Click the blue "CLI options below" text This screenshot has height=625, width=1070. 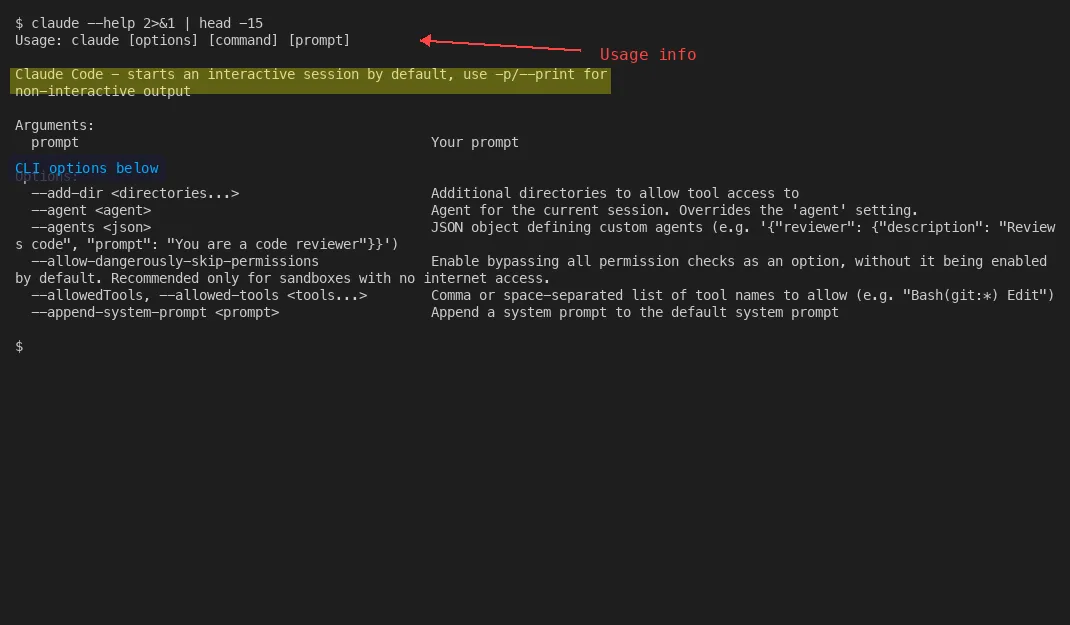pos(86,168)
